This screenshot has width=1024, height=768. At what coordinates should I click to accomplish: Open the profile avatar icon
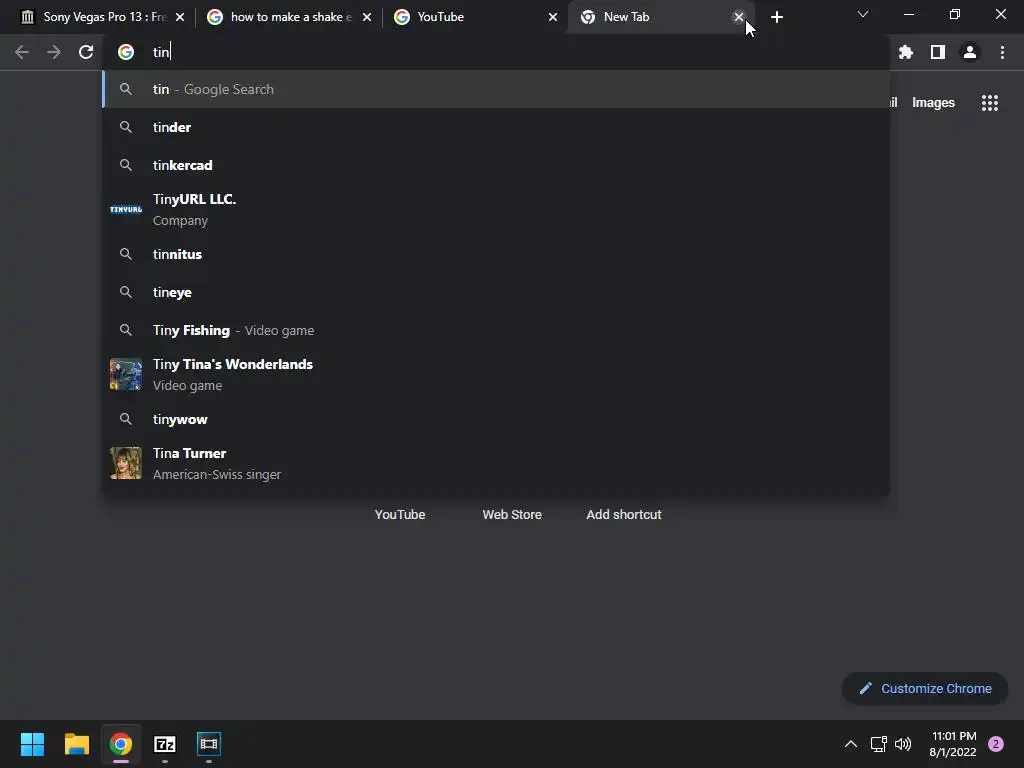tap(970, 52)
